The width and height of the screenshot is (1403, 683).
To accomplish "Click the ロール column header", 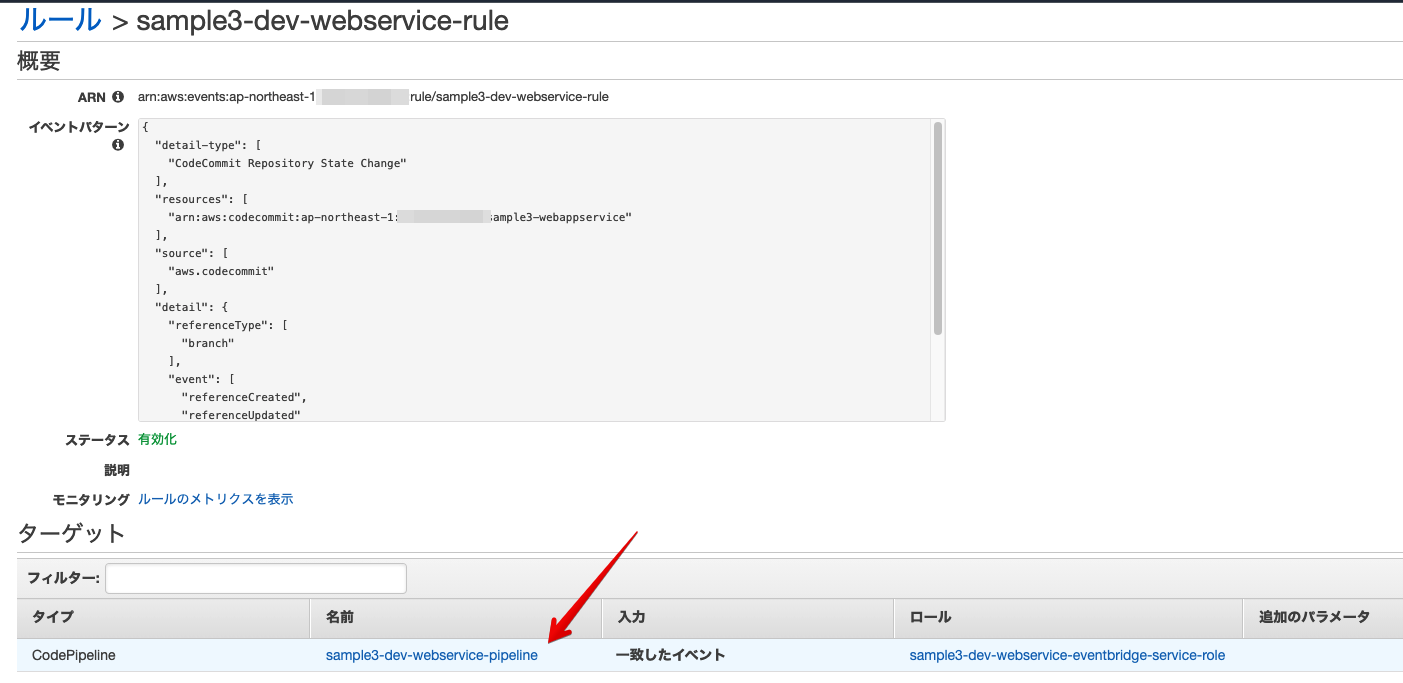I will pyautogui.click(x=930, y=617).
